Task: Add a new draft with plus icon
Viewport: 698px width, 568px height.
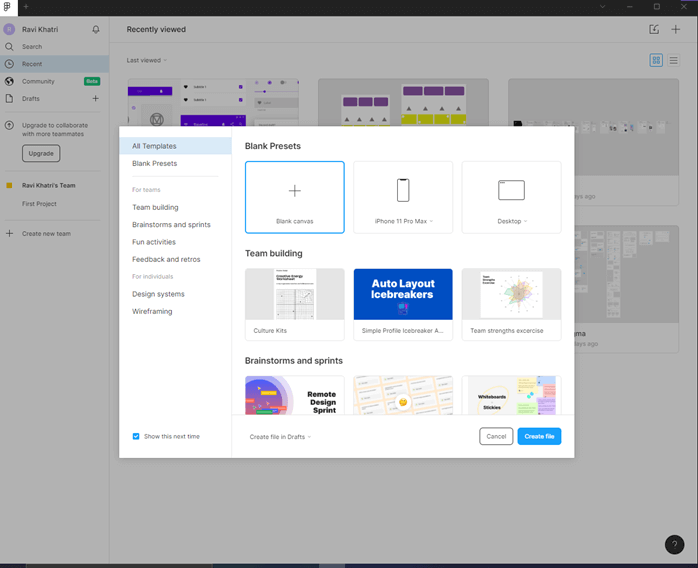Action: tap(96, 98)
